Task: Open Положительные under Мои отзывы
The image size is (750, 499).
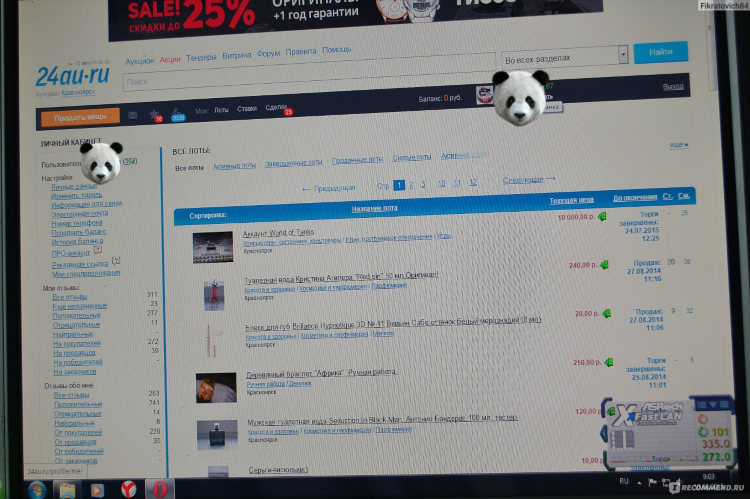Action: [x=77, y=315]
